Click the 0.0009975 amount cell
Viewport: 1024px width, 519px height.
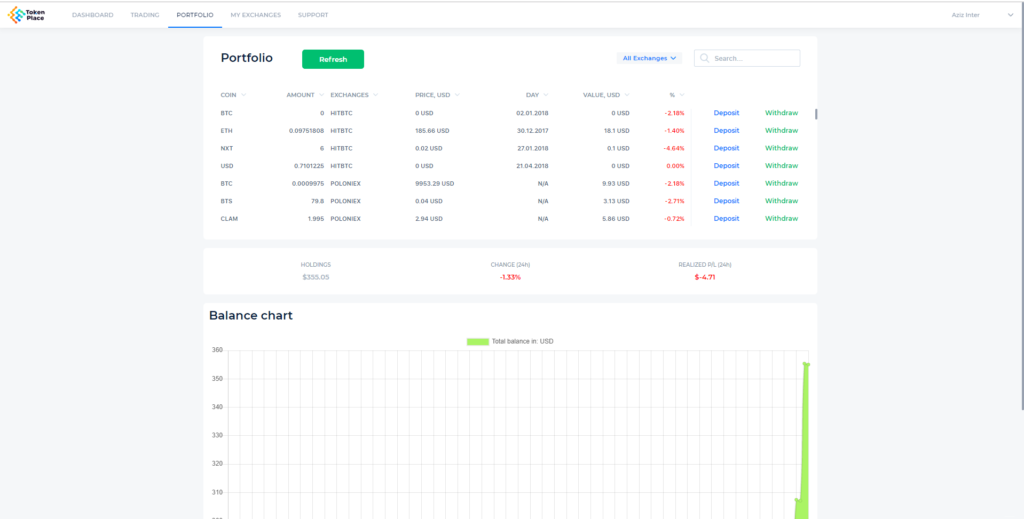[x=308, y=183]
